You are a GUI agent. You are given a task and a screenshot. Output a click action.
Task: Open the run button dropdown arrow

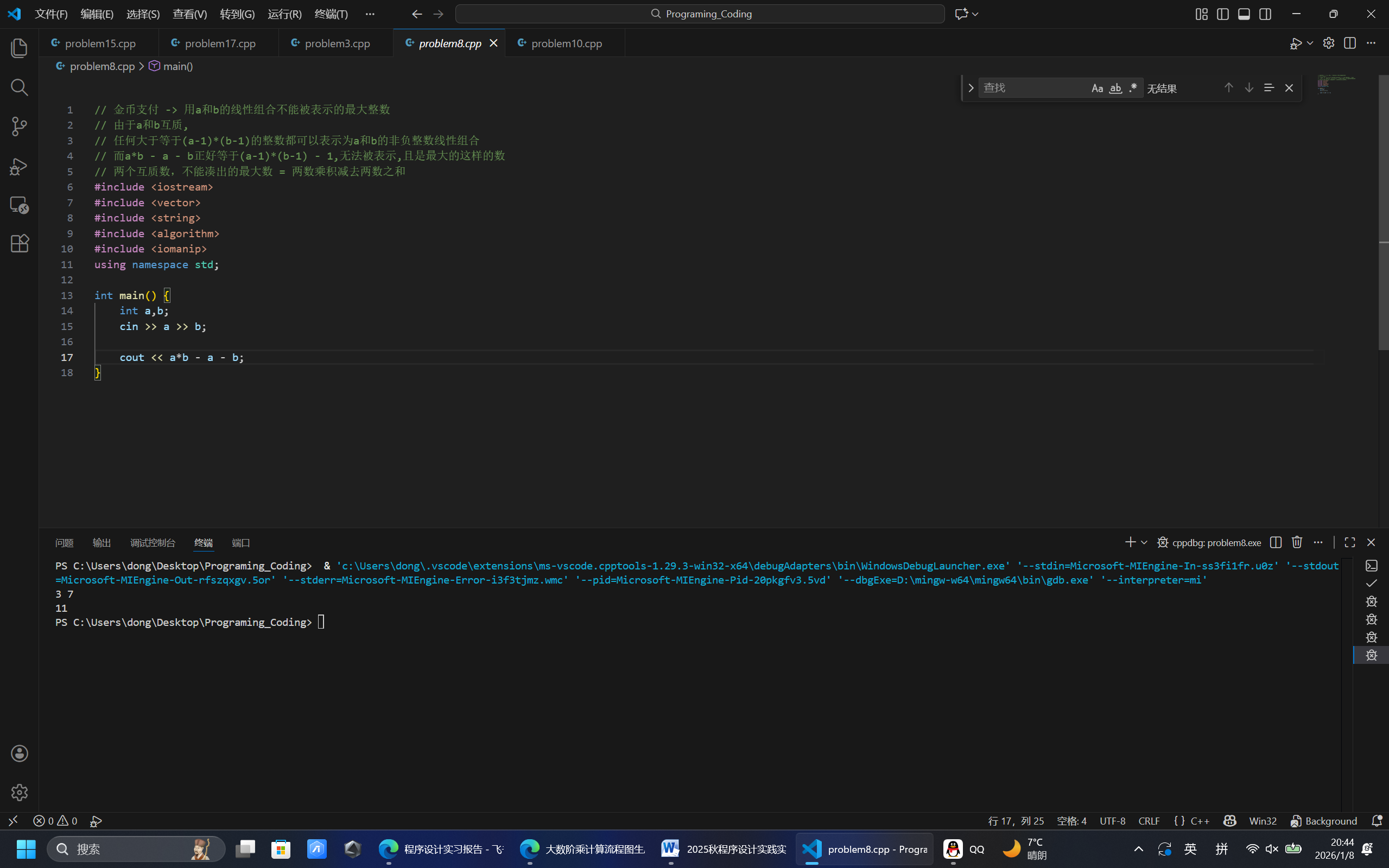point(1310,43)
